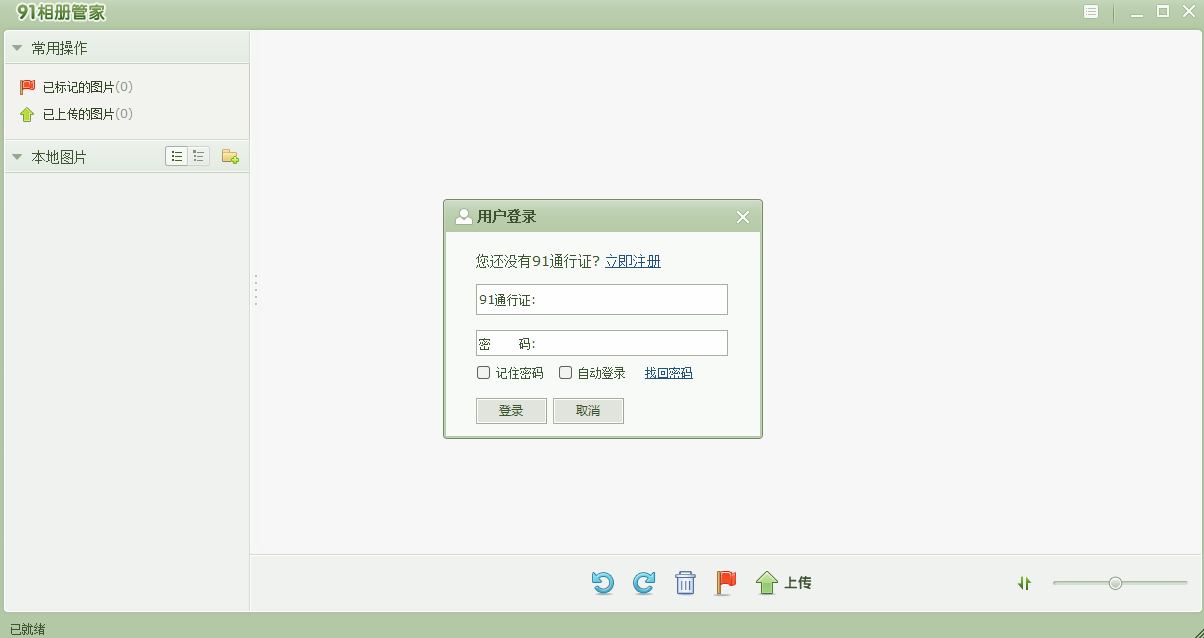This screenshot has width=1204, height=638.
Task: Click the sidebar collapse dots divider
Action: pos(256,290)
